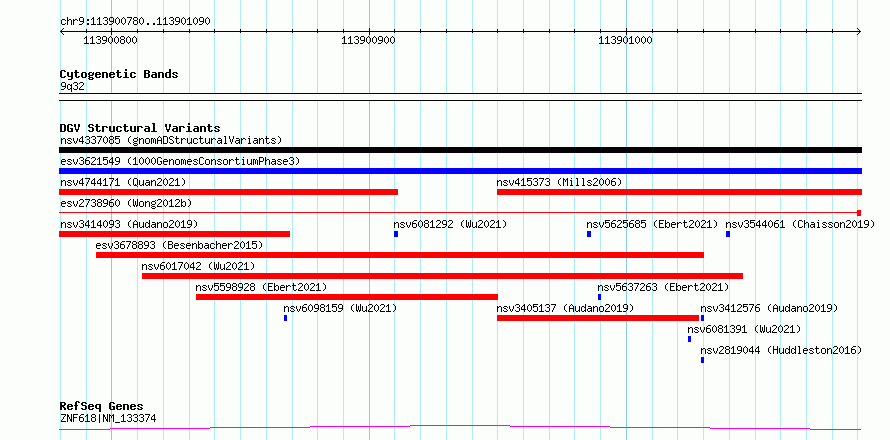This screenshot has width=890, height=440.
Task: Click the nsv6081292 (Wu2021) label
Action: point(451,224)
